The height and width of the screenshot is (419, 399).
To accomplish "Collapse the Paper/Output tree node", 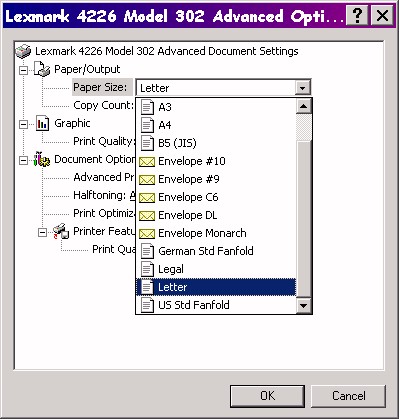I will click(23, 70).
